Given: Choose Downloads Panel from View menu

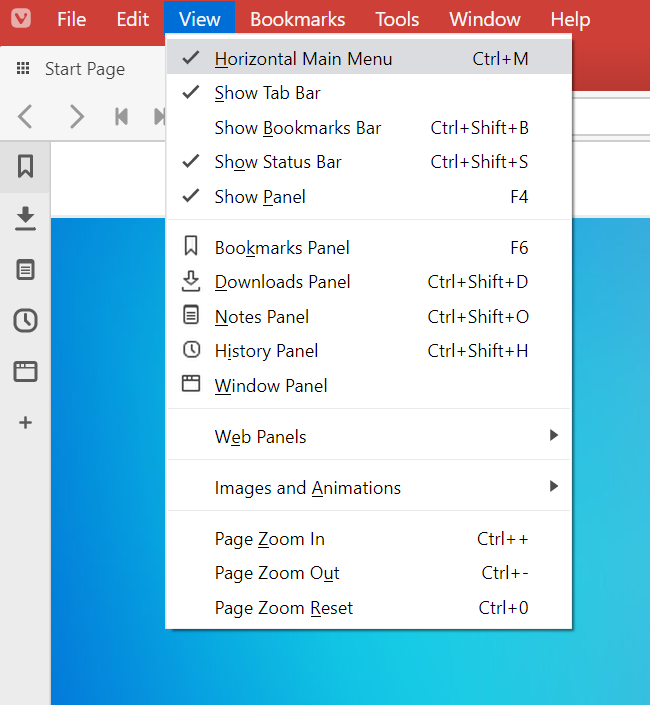Looking at the screenshot, I should click(369, 282).
